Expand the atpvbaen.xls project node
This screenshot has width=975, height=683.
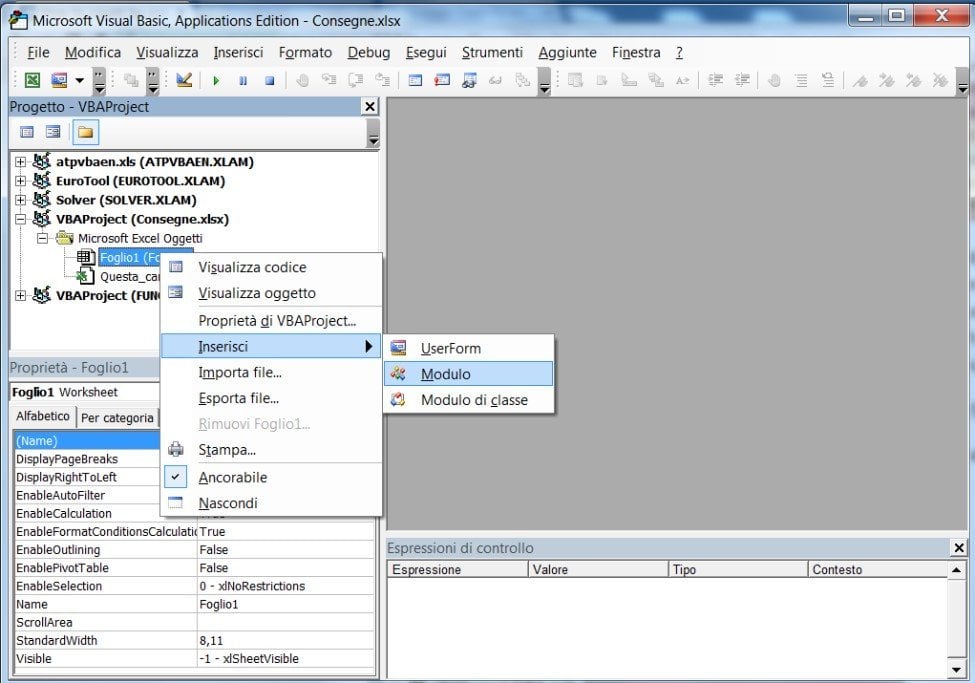tap(21, 162)
